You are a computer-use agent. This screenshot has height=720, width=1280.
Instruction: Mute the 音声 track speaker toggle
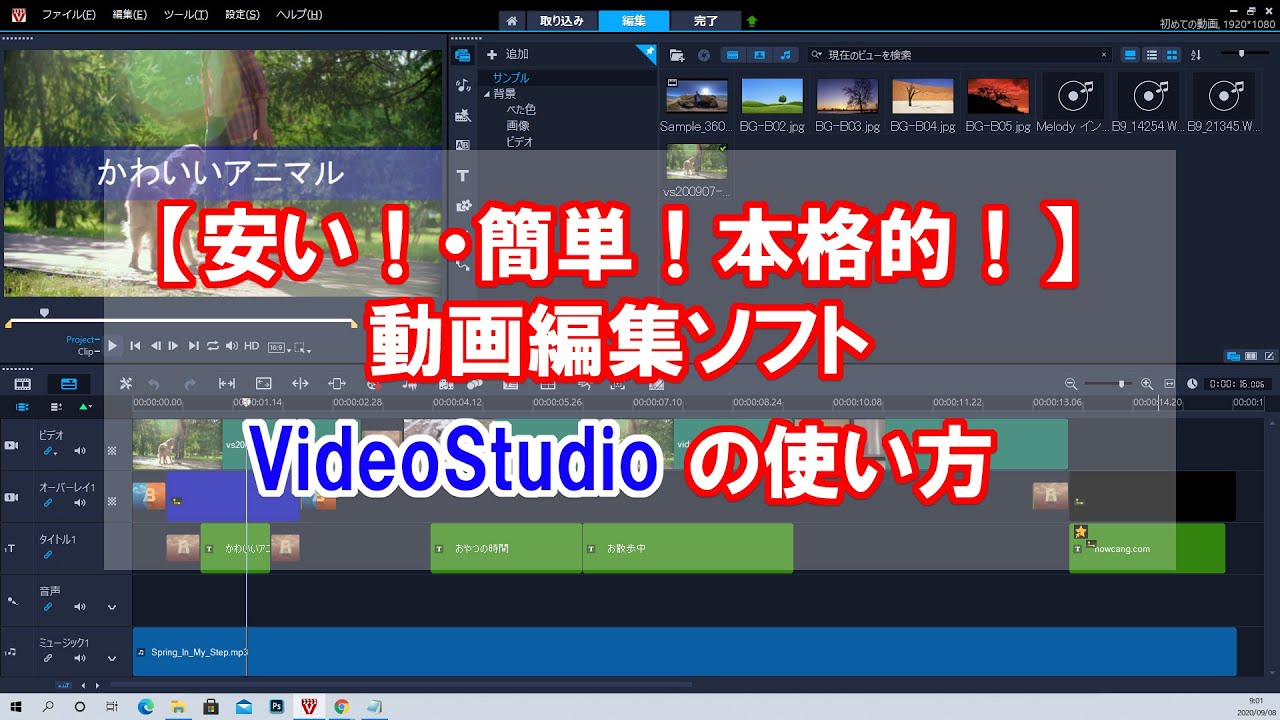click(80, 607)
